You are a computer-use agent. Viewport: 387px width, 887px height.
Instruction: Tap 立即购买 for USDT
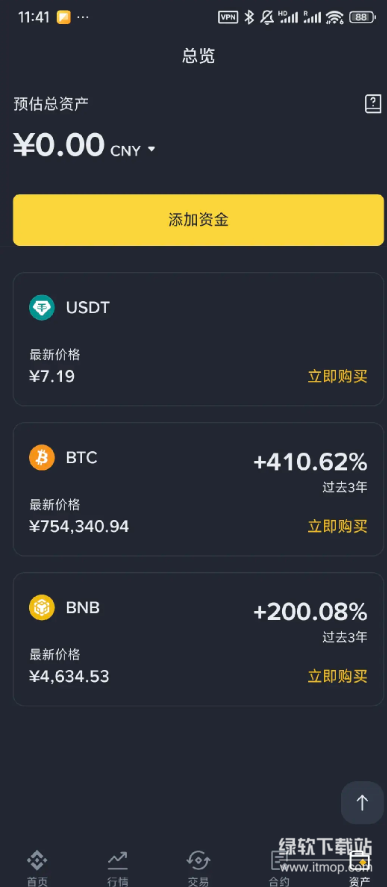[x=337, y=377]
